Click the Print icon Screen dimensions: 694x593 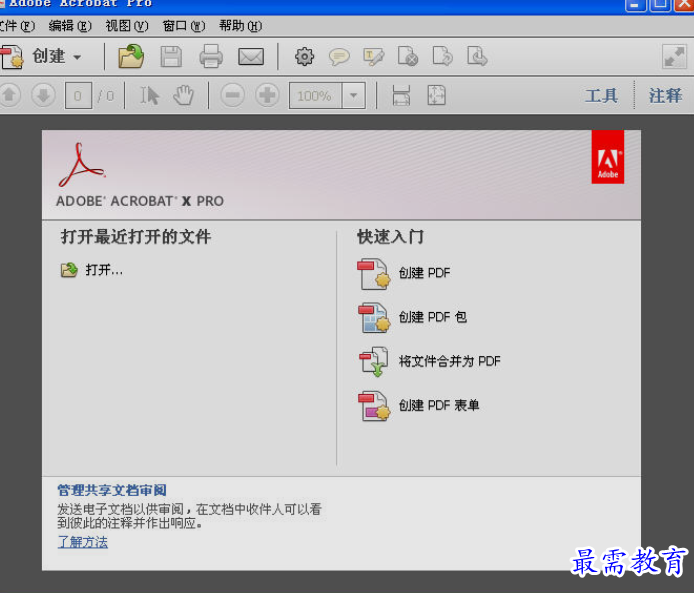(211, 56)
